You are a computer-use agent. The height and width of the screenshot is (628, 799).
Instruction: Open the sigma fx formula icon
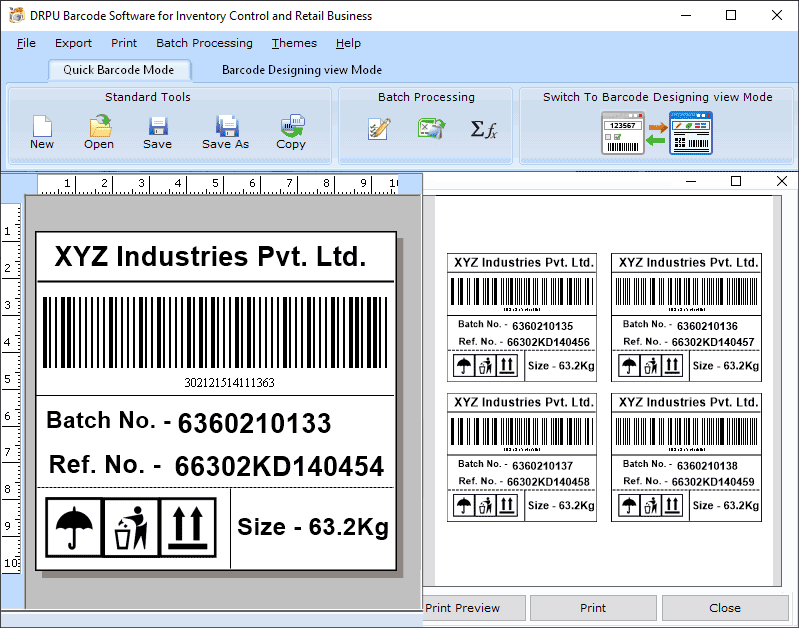[484, 129]
